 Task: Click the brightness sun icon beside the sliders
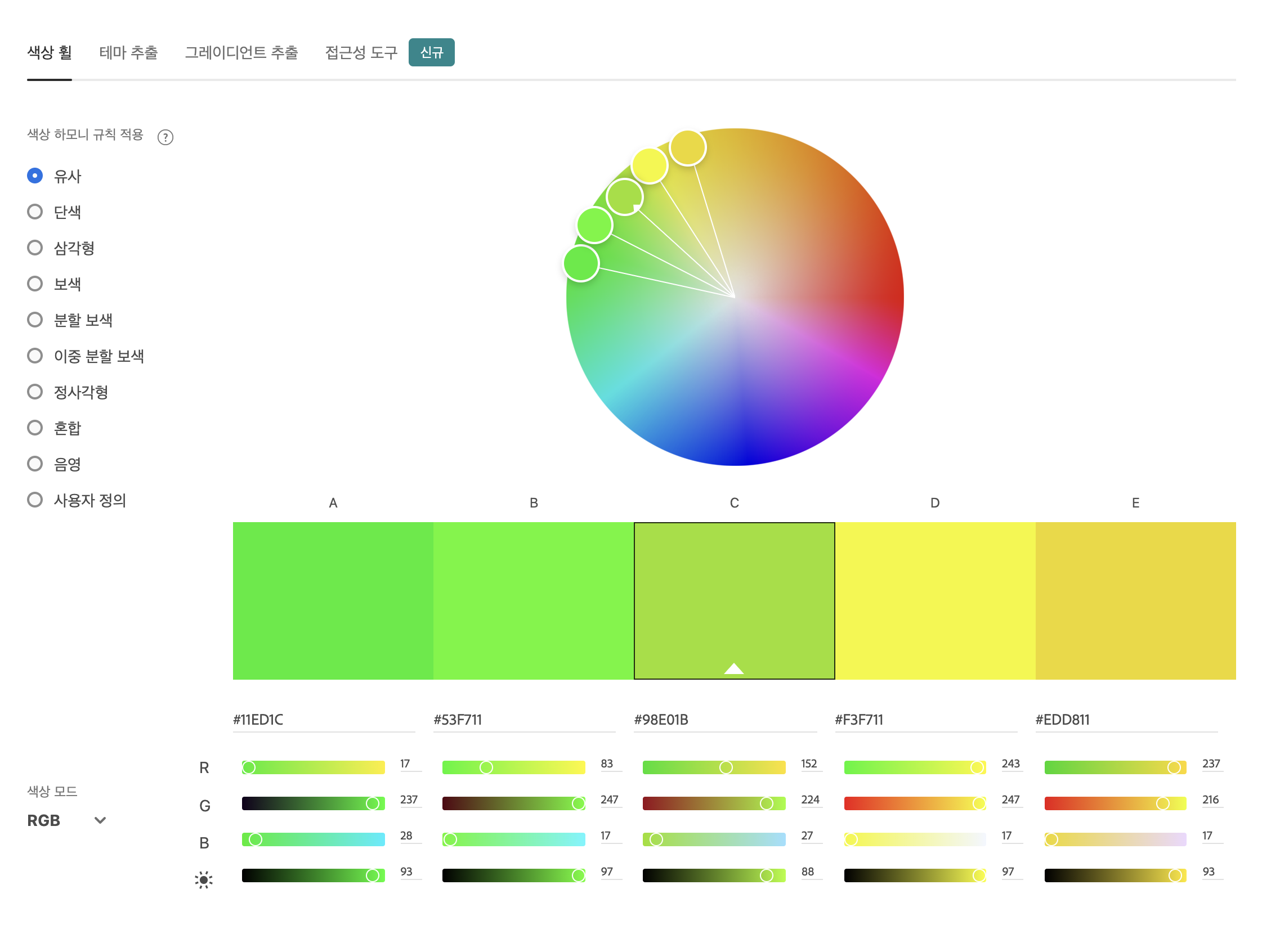204,880
